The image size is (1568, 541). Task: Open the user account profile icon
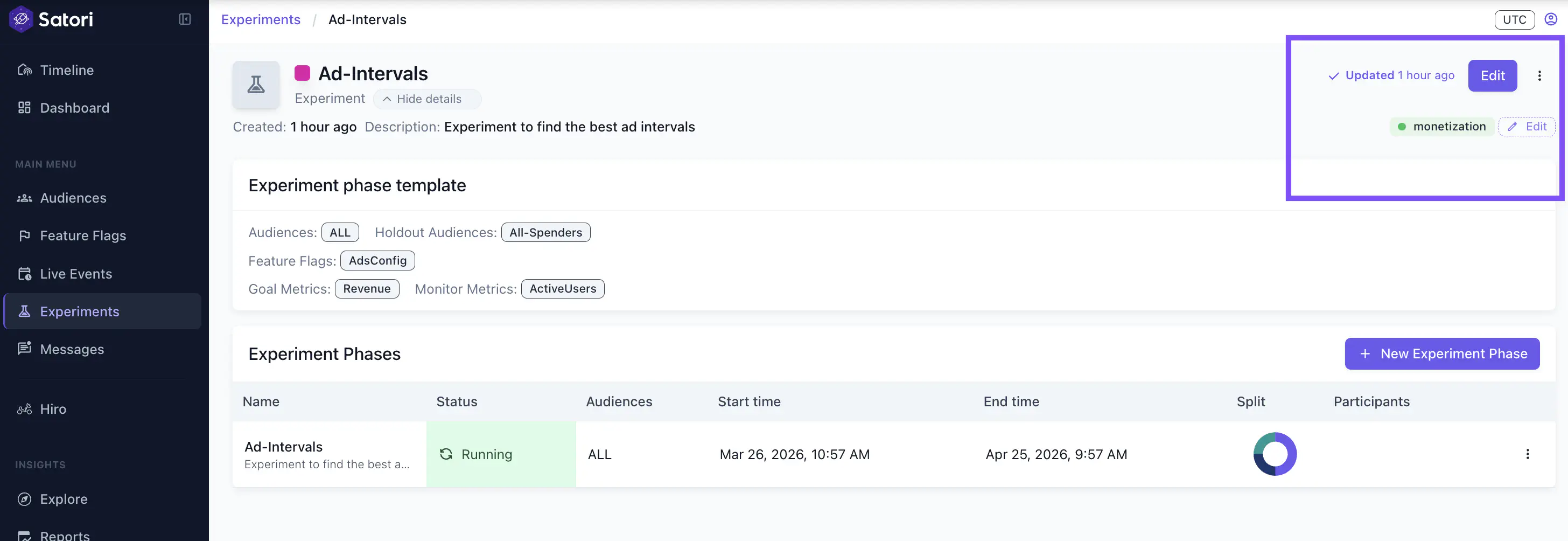pyautogui.click(x=1550, y=19)
